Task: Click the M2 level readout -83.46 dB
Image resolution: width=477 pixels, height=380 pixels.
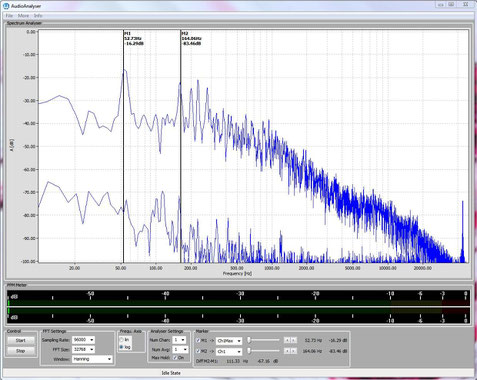Action: click(338, 351)
